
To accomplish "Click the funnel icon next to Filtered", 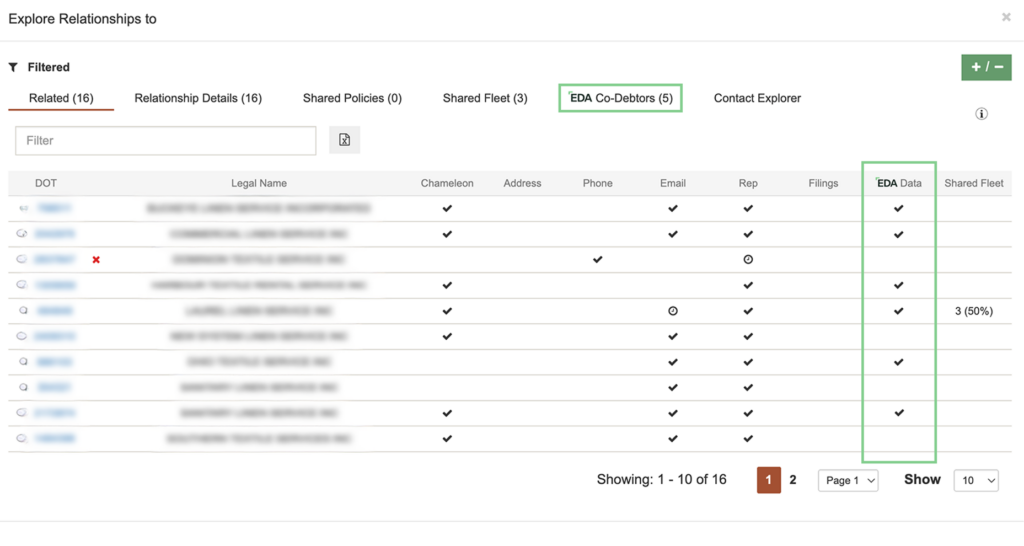I will (13, 67).
